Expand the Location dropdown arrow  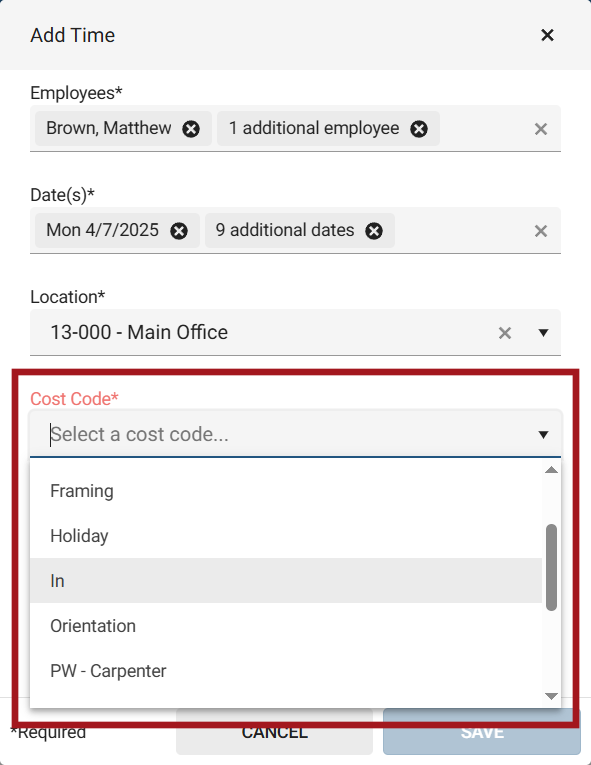(x=543, y=333)
